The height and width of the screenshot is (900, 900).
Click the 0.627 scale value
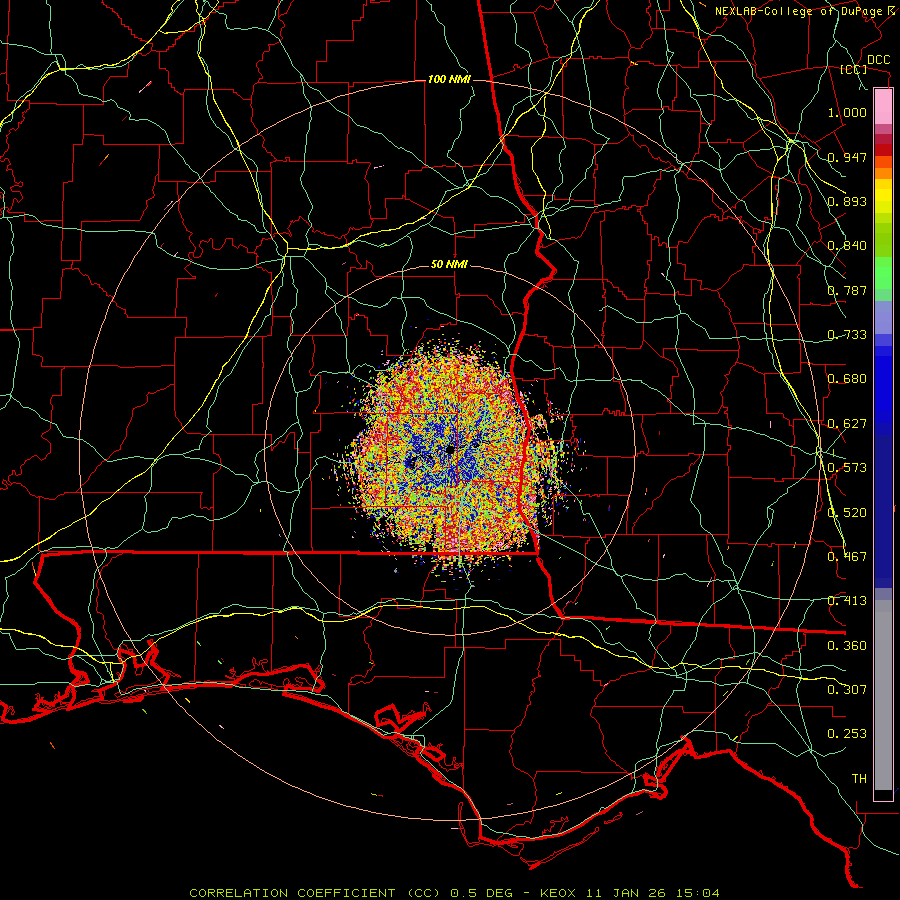(847, 424)
